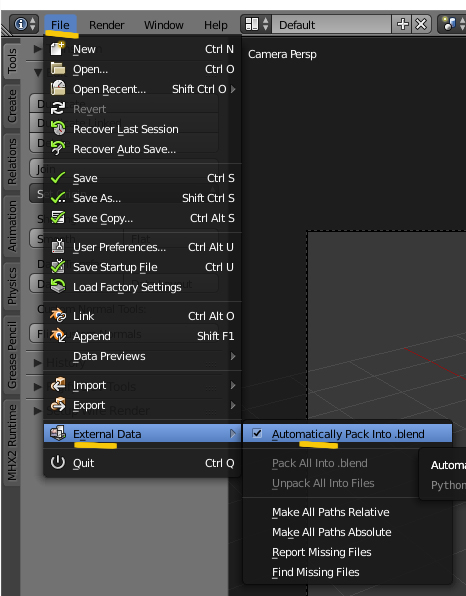Open the editor type dropdown arrows
This screenshot has width=466, height=596.
click(x=33, y=24)
